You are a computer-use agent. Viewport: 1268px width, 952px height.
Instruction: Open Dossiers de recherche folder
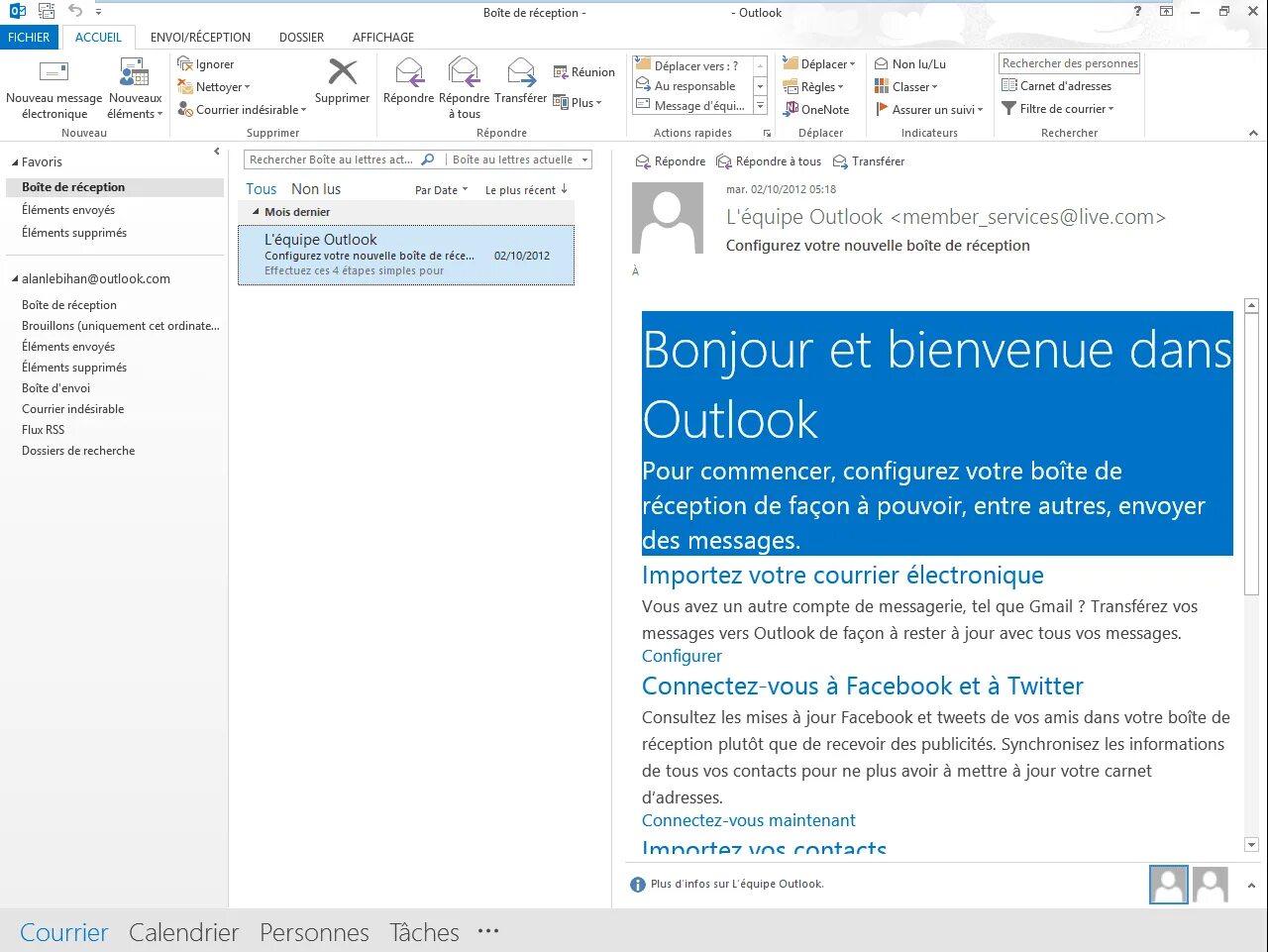coord(78,451)
